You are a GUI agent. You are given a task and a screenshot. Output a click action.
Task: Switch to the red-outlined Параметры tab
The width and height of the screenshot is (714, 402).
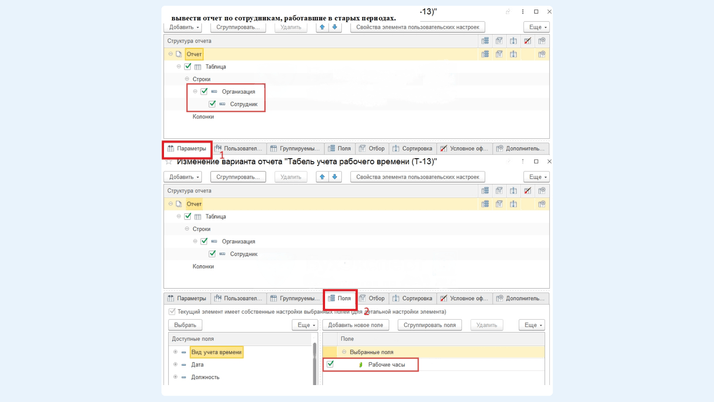point(187,148)
